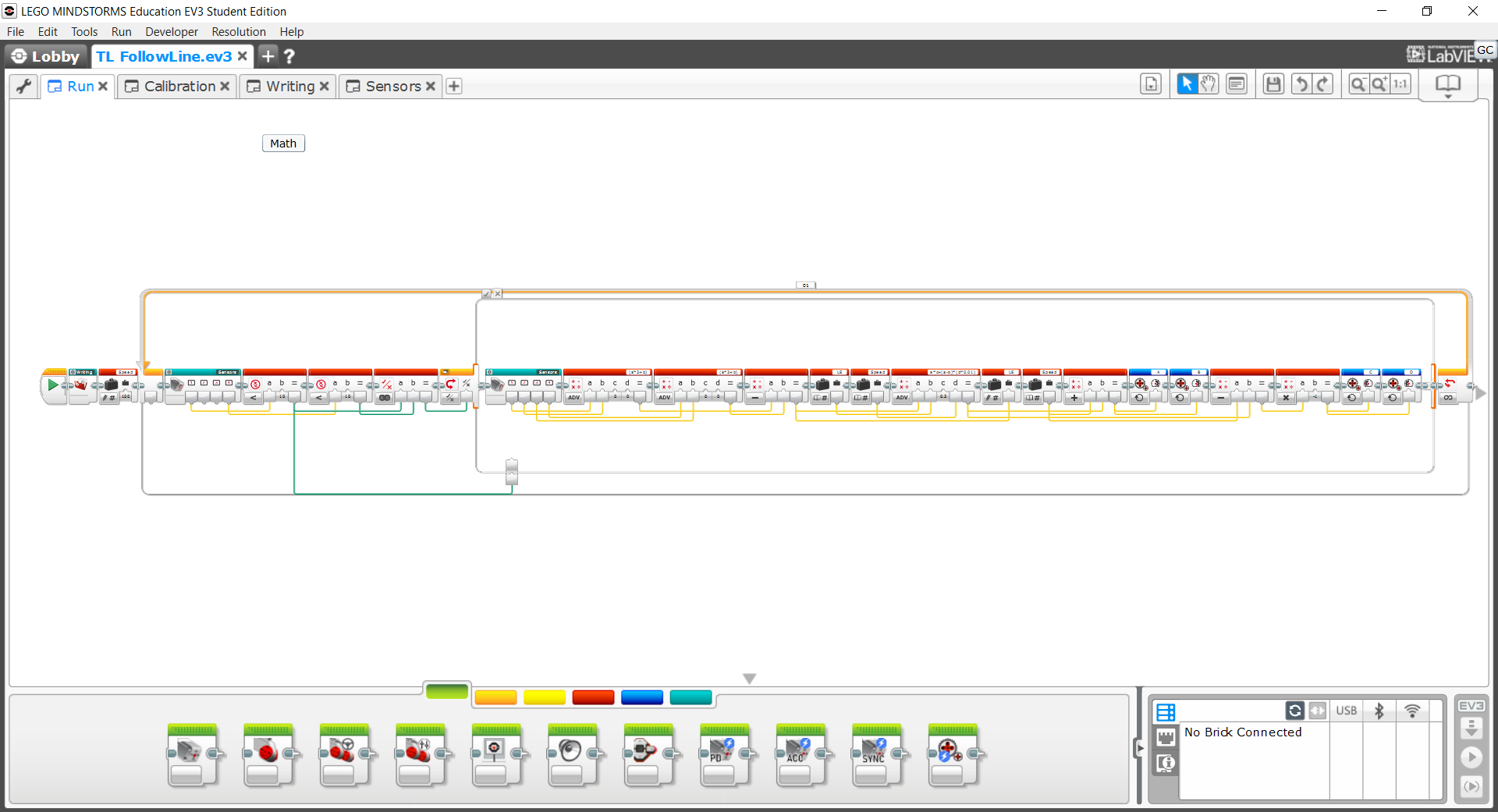Zoom in on the canvas
This screenshot has width=1498, height=812.
pyautogui.click(x=1379, y=84)
